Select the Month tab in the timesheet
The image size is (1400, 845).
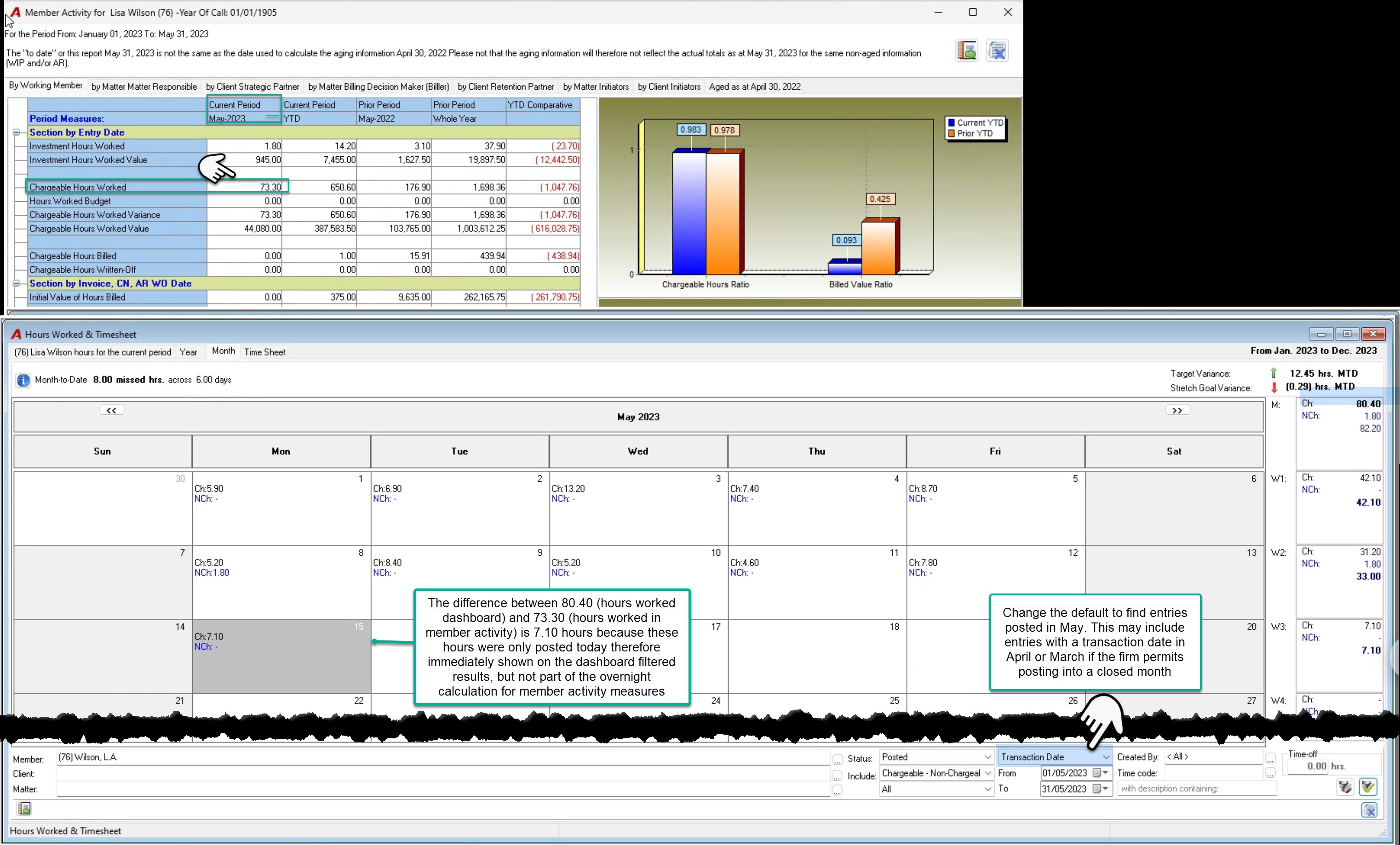tap(224, 352)
